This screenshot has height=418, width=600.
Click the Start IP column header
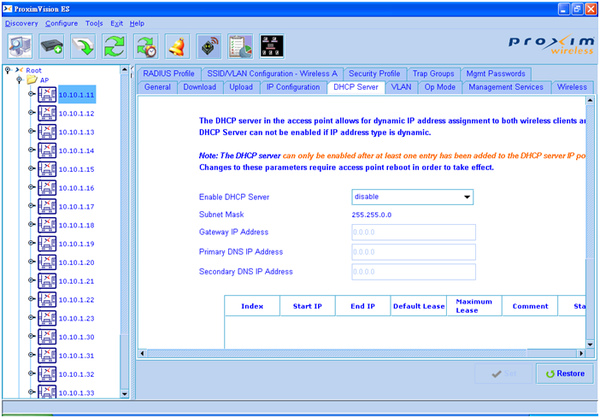(307, 306)
